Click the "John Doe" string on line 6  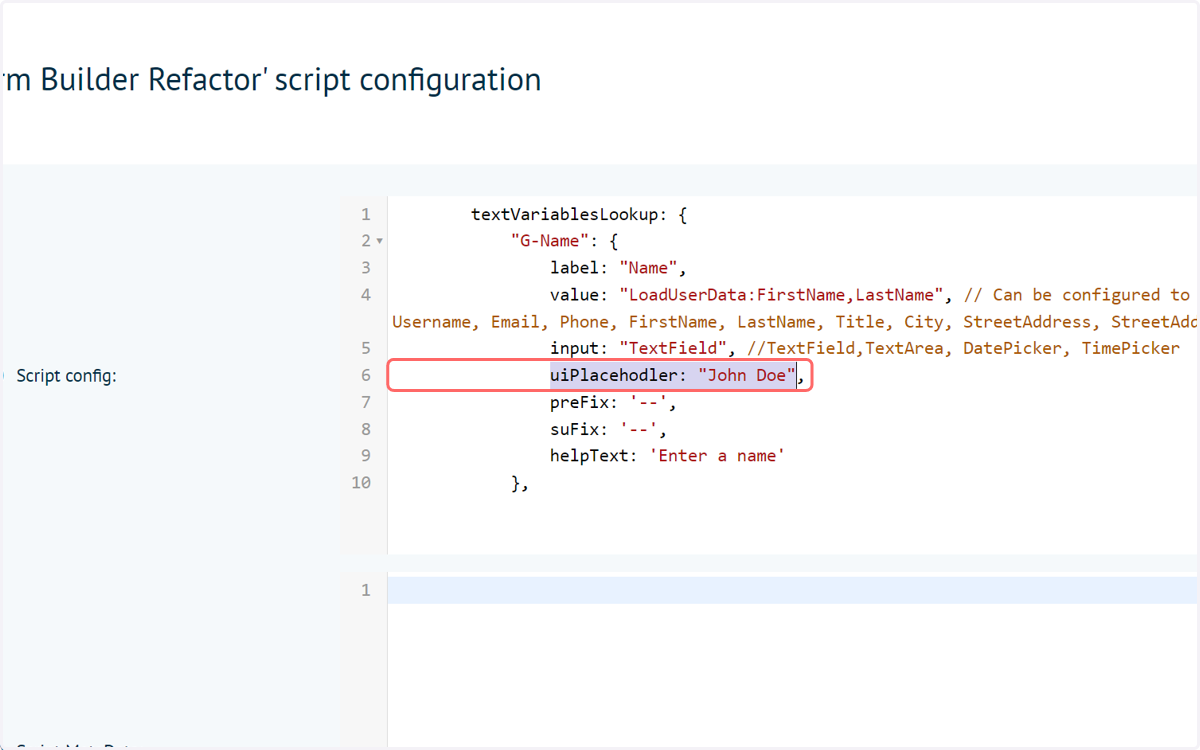pos(747,376)
